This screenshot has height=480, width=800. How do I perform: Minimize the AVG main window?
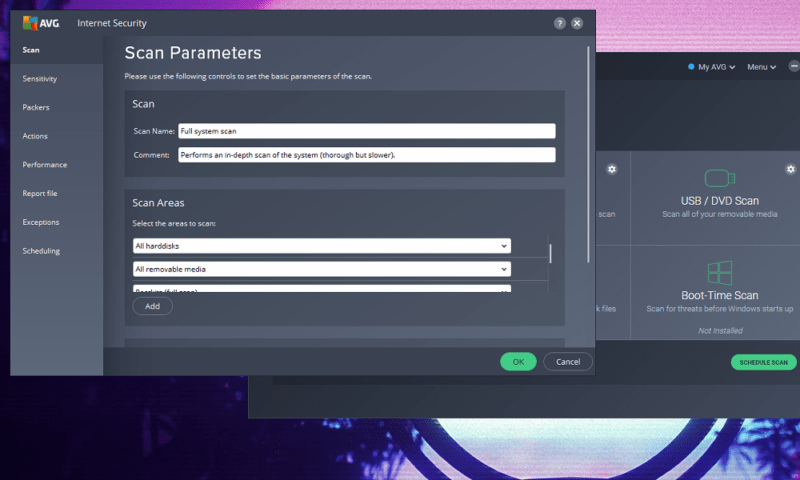tap(794, 66)
